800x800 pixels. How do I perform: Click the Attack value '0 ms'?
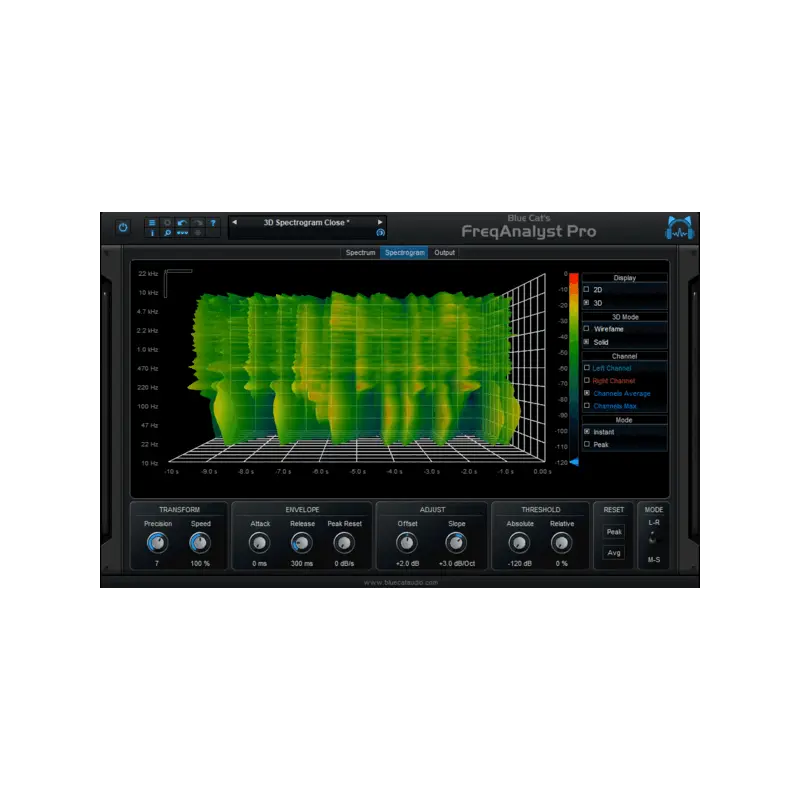click(259, 563)
